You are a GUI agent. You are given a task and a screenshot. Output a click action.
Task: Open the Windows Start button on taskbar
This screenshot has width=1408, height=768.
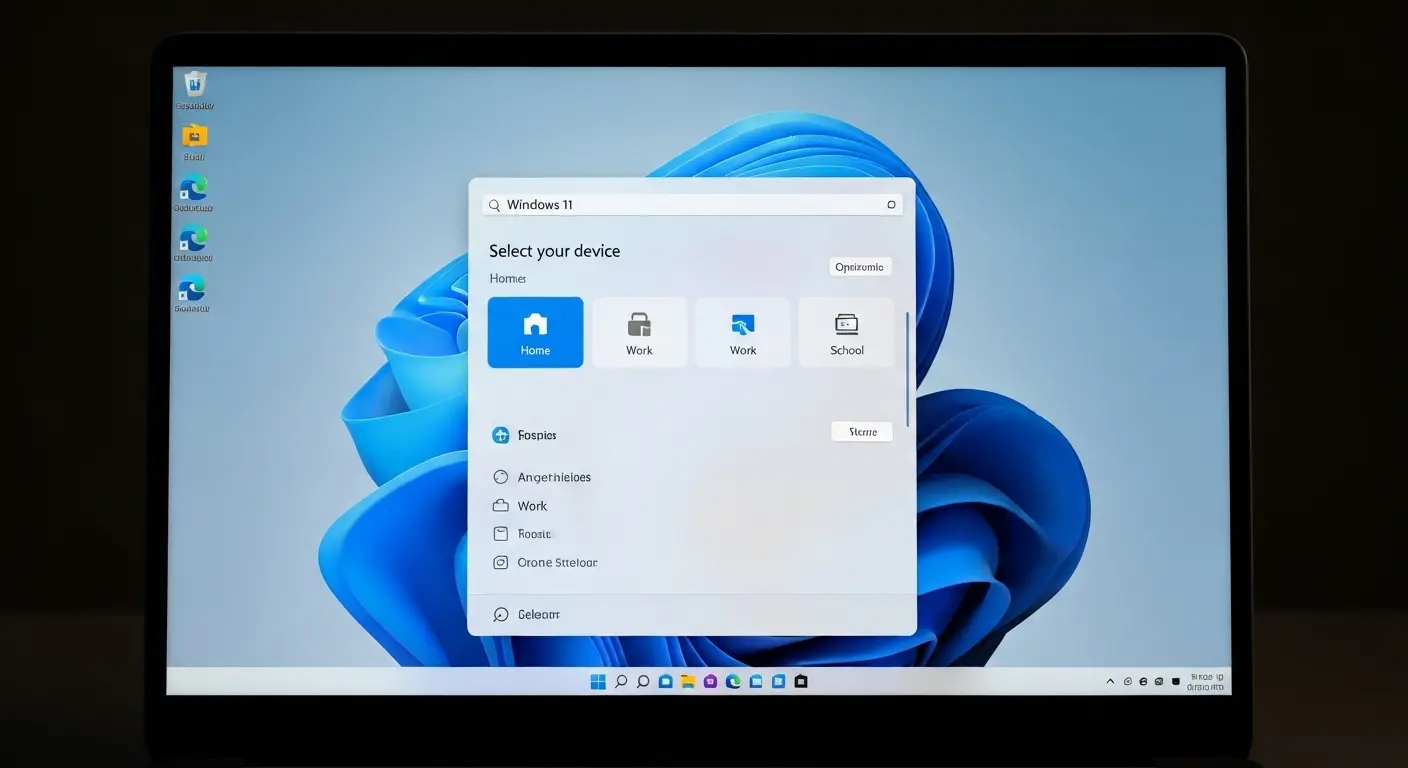pyautogui.click(x=598, y=681)
